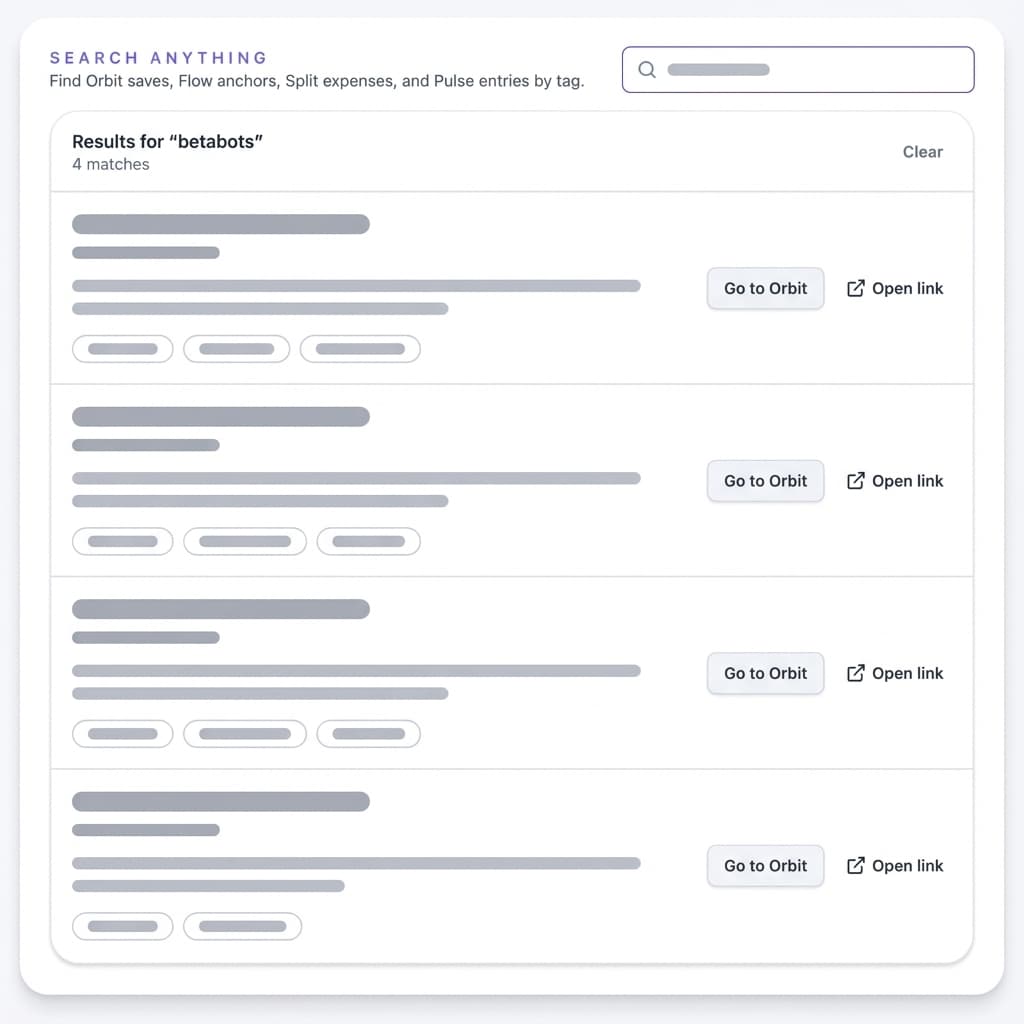This screenshot has width=1024, height=1024.
Task: Click the title of the third result
Action: pos(221,609)
